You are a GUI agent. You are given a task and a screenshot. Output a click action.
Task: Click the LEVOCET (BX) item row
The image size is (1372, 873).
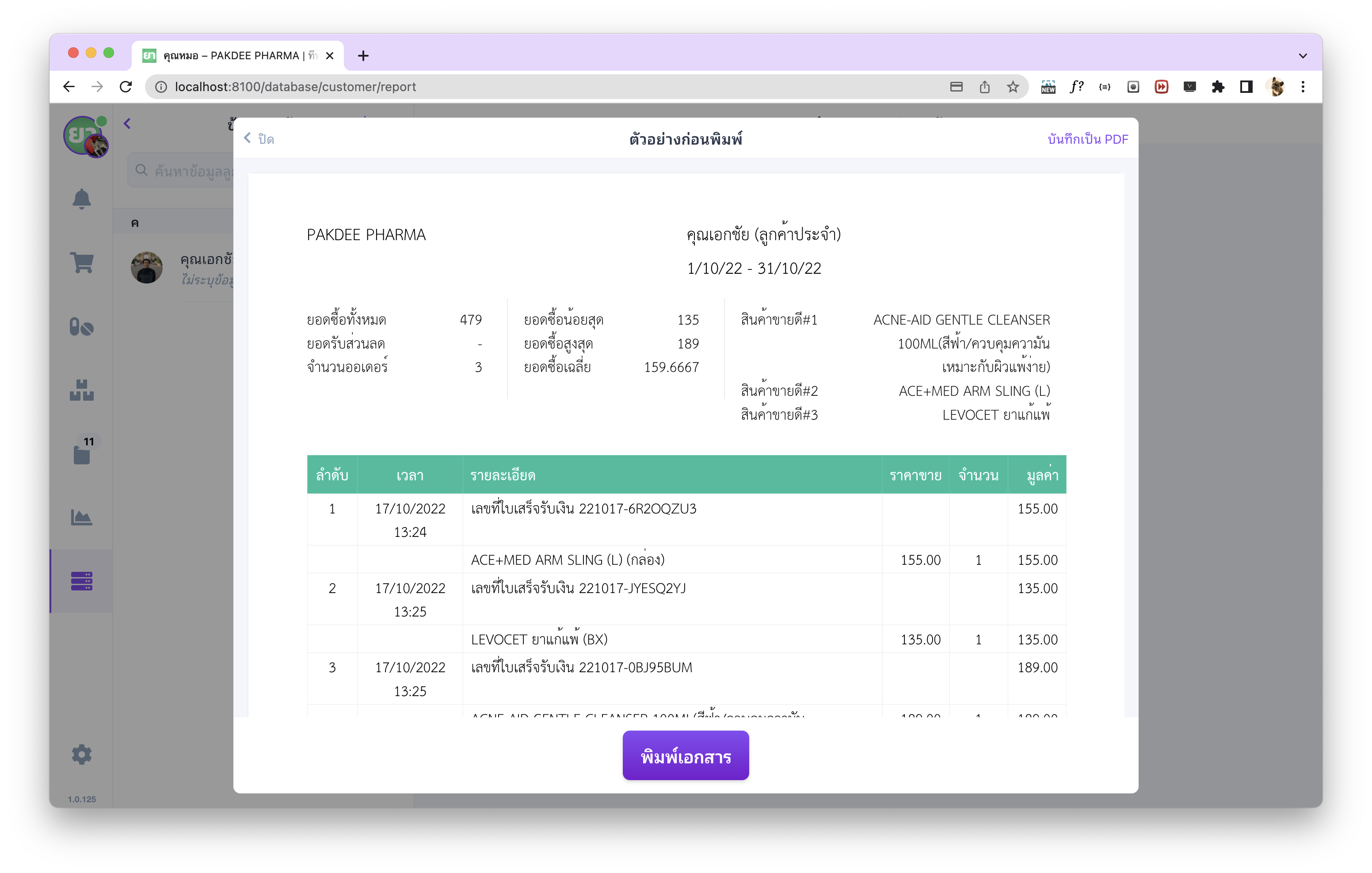coord(686,639)
